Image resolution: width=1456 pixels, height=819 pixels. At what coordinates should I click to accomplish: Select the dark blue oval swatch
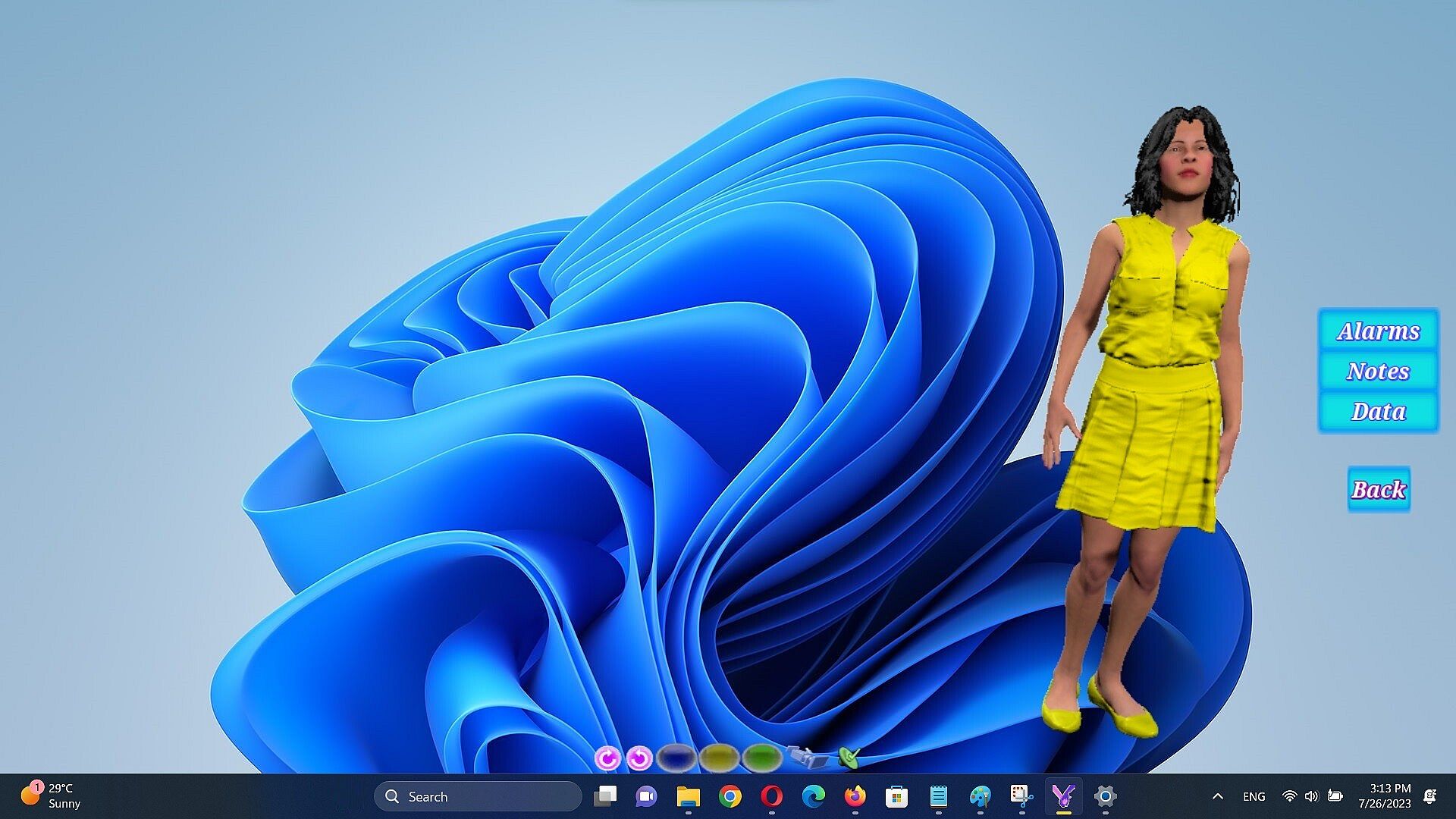click(x=676, y=757)
